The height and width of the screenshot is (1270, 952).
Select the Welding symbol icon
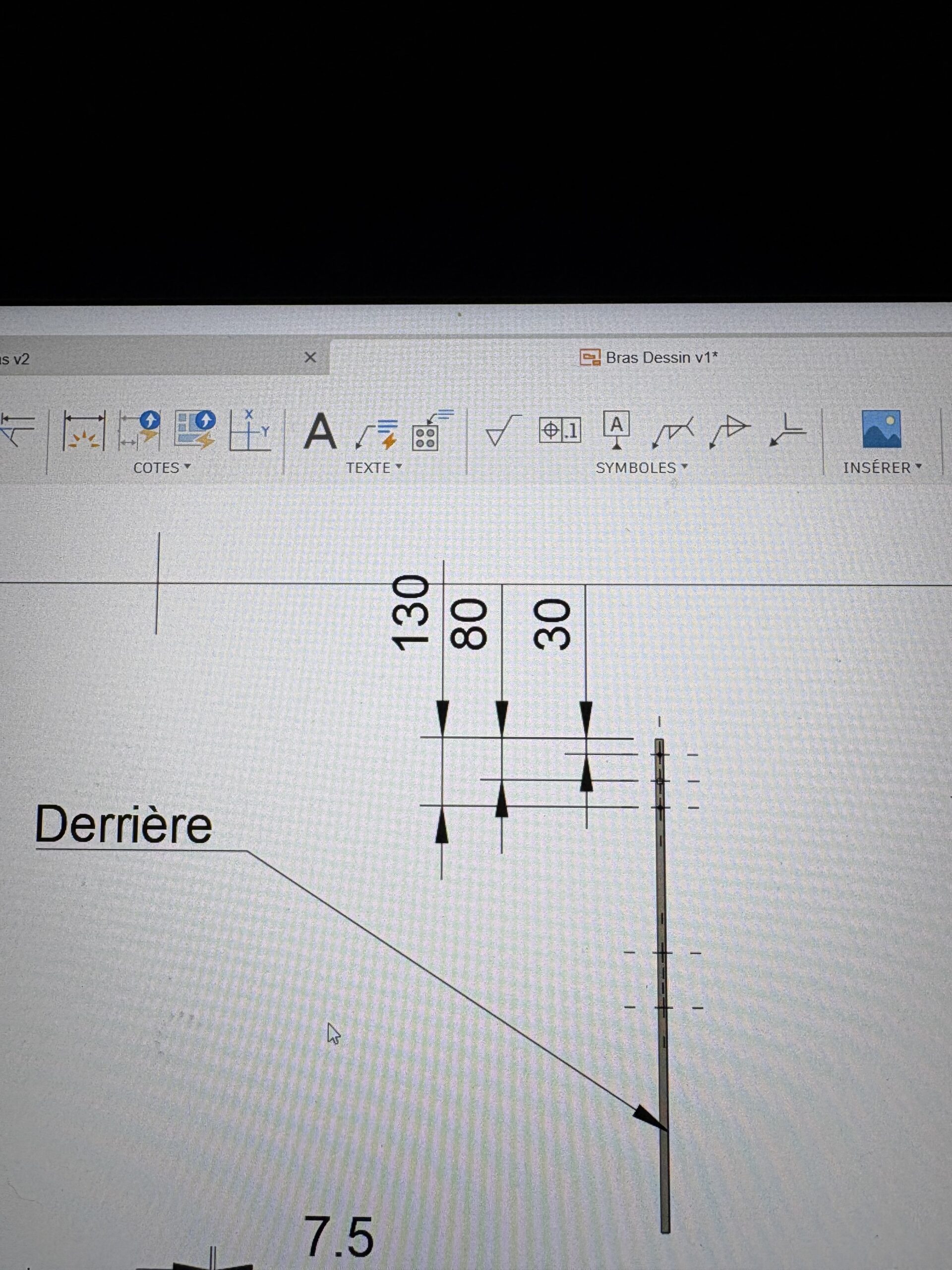coord(672,432)
